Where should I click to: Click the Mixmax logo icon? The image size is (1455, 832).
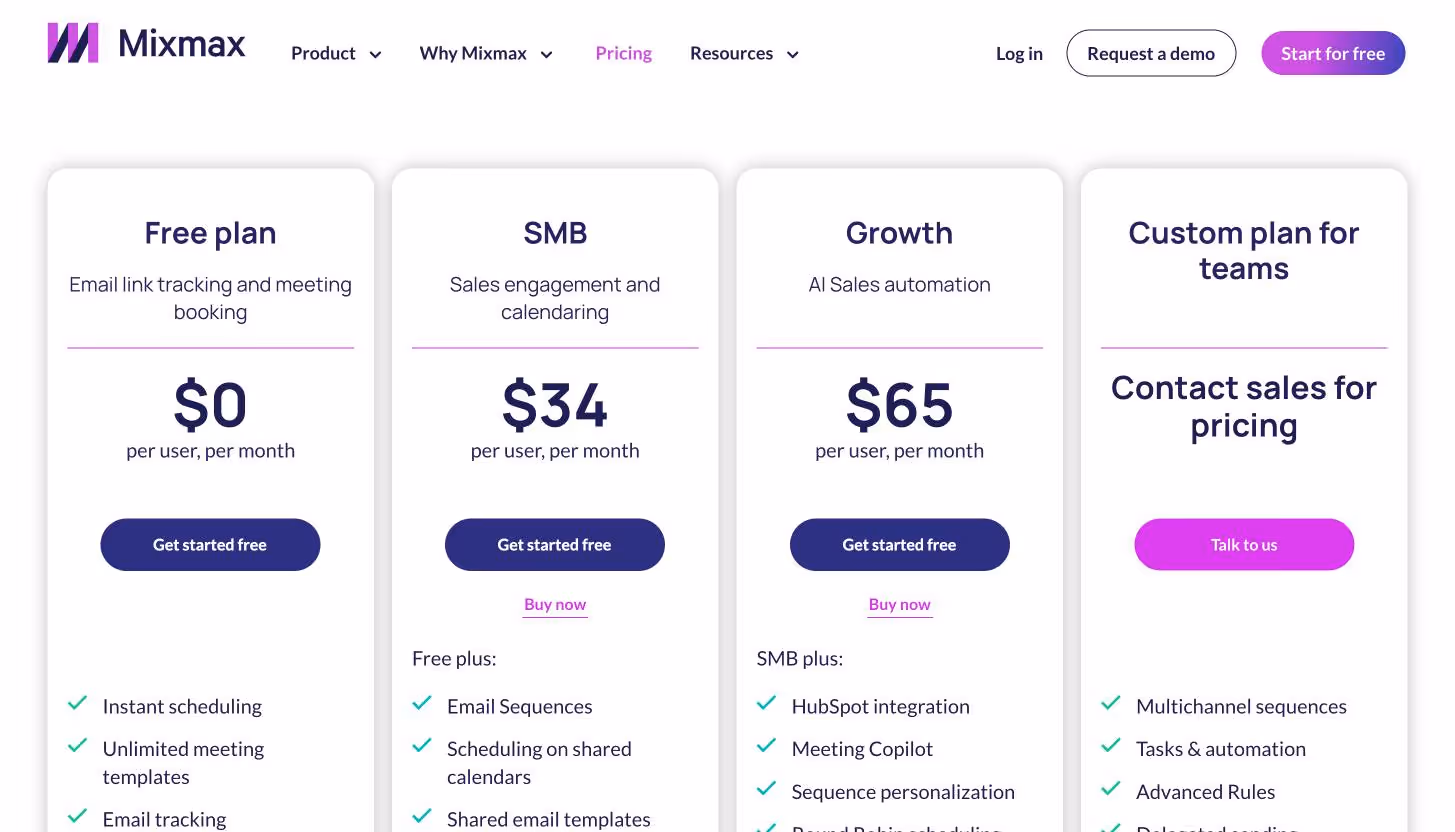coord(71,42)
